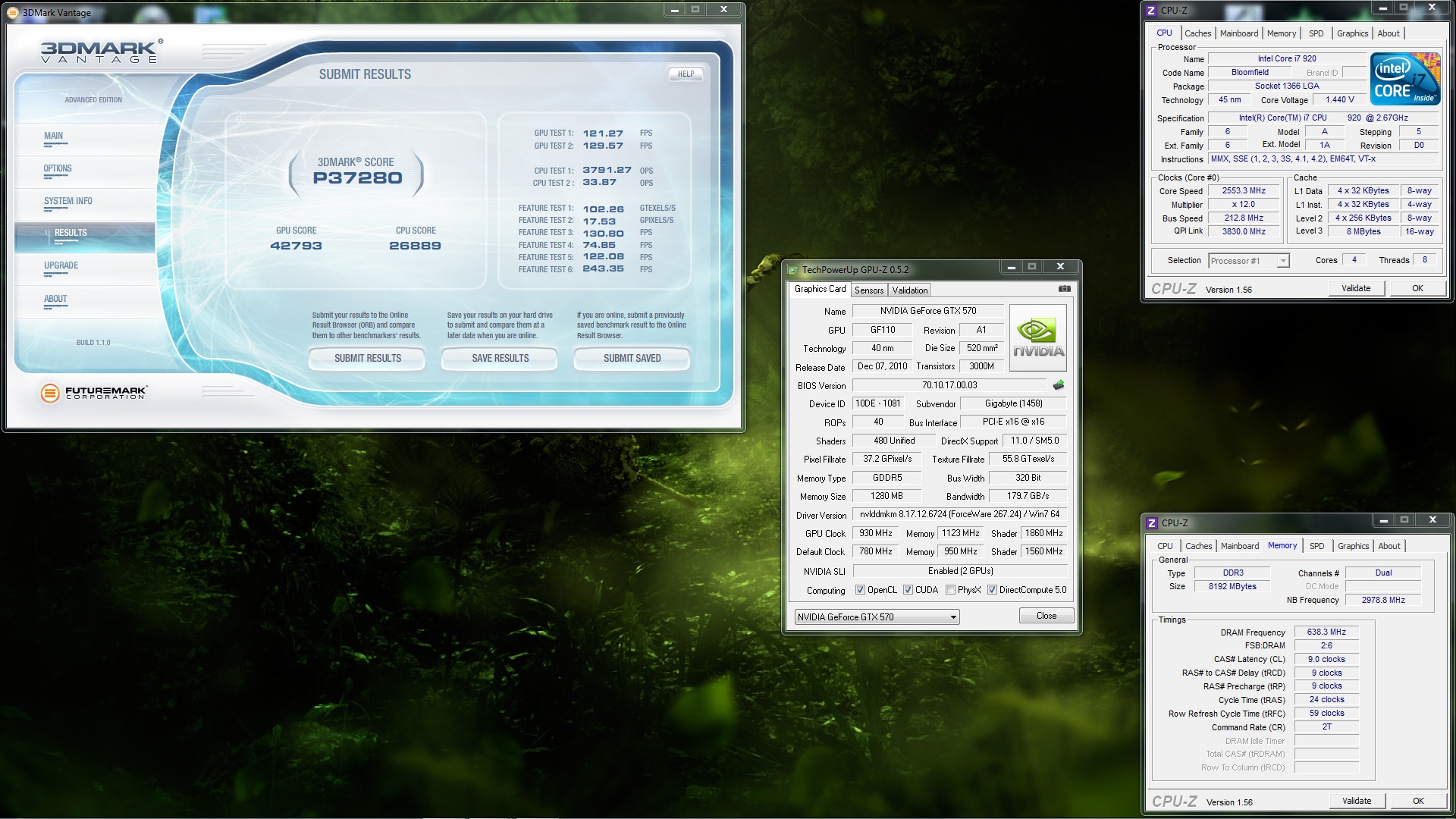Click the BIOS save chip icon in GPU-Z

click(x=1059, y=385)
